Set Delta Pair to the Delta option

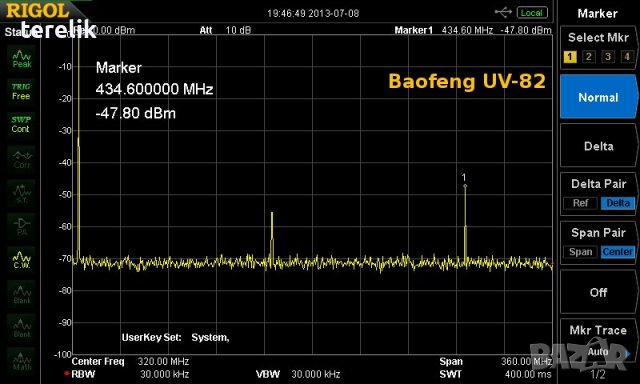click(618, 203)
